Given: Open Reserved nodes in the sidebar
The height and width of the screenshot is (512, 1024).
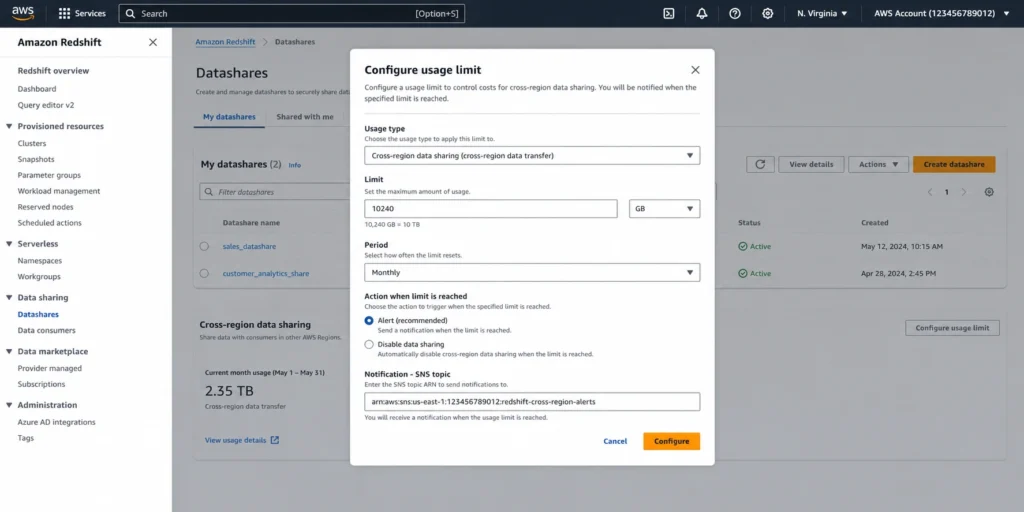Looking at the screenshot, I should tap(46, 207).
